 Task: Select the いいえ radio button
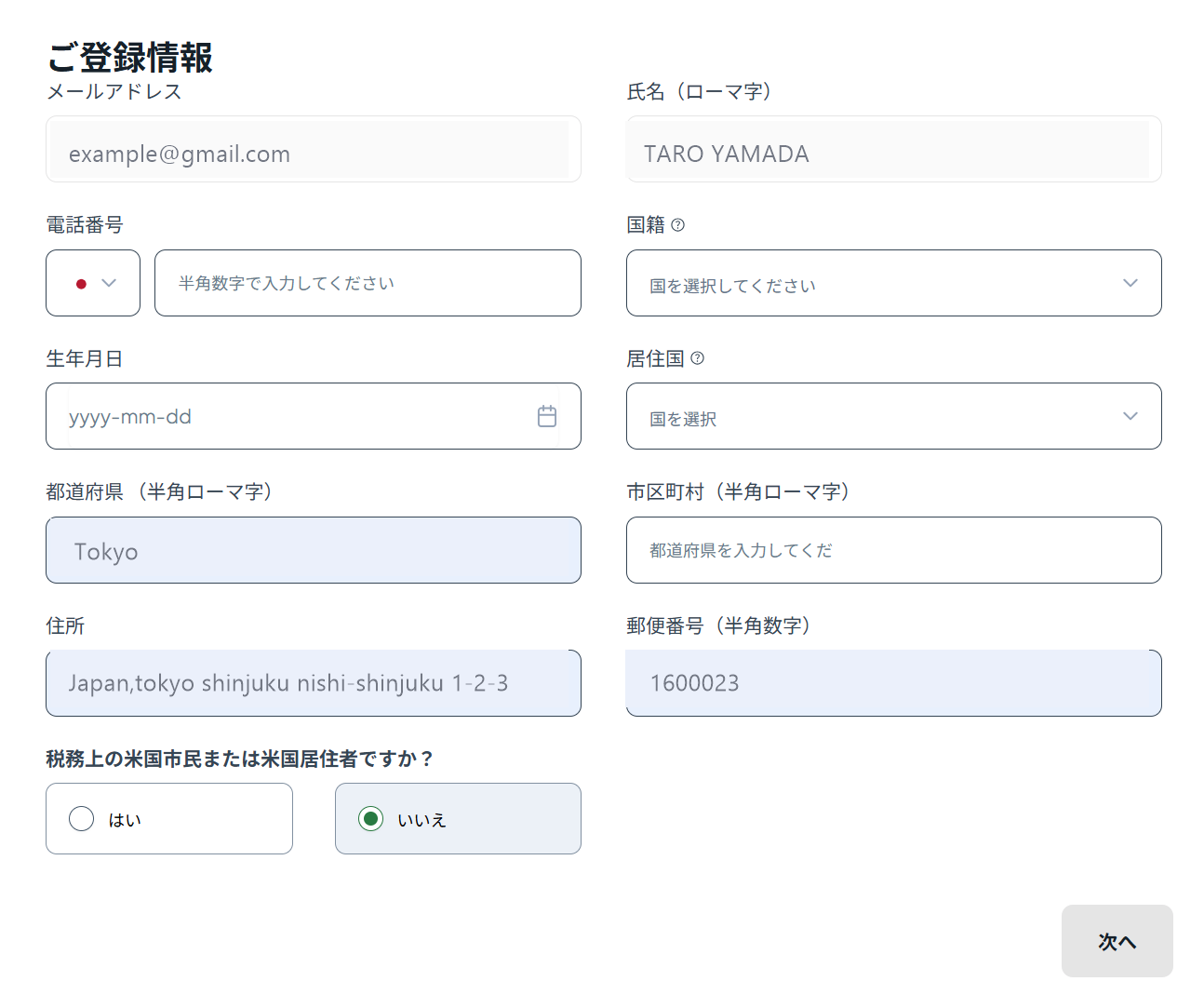point(370,818)
